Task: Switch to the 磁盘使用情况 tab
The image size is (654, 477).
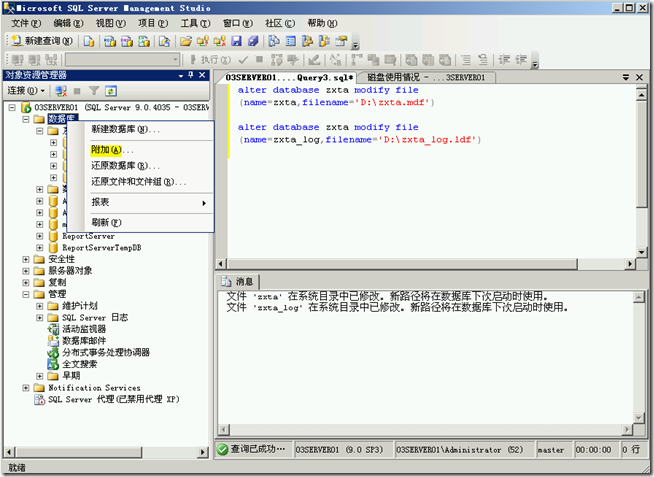Action: click(x=426, y=77)
